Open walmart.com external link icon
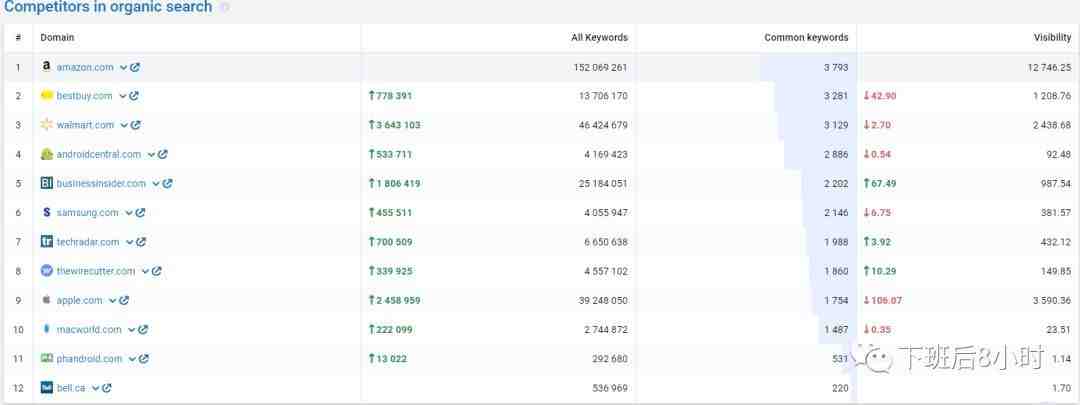 tap(136, 125)
